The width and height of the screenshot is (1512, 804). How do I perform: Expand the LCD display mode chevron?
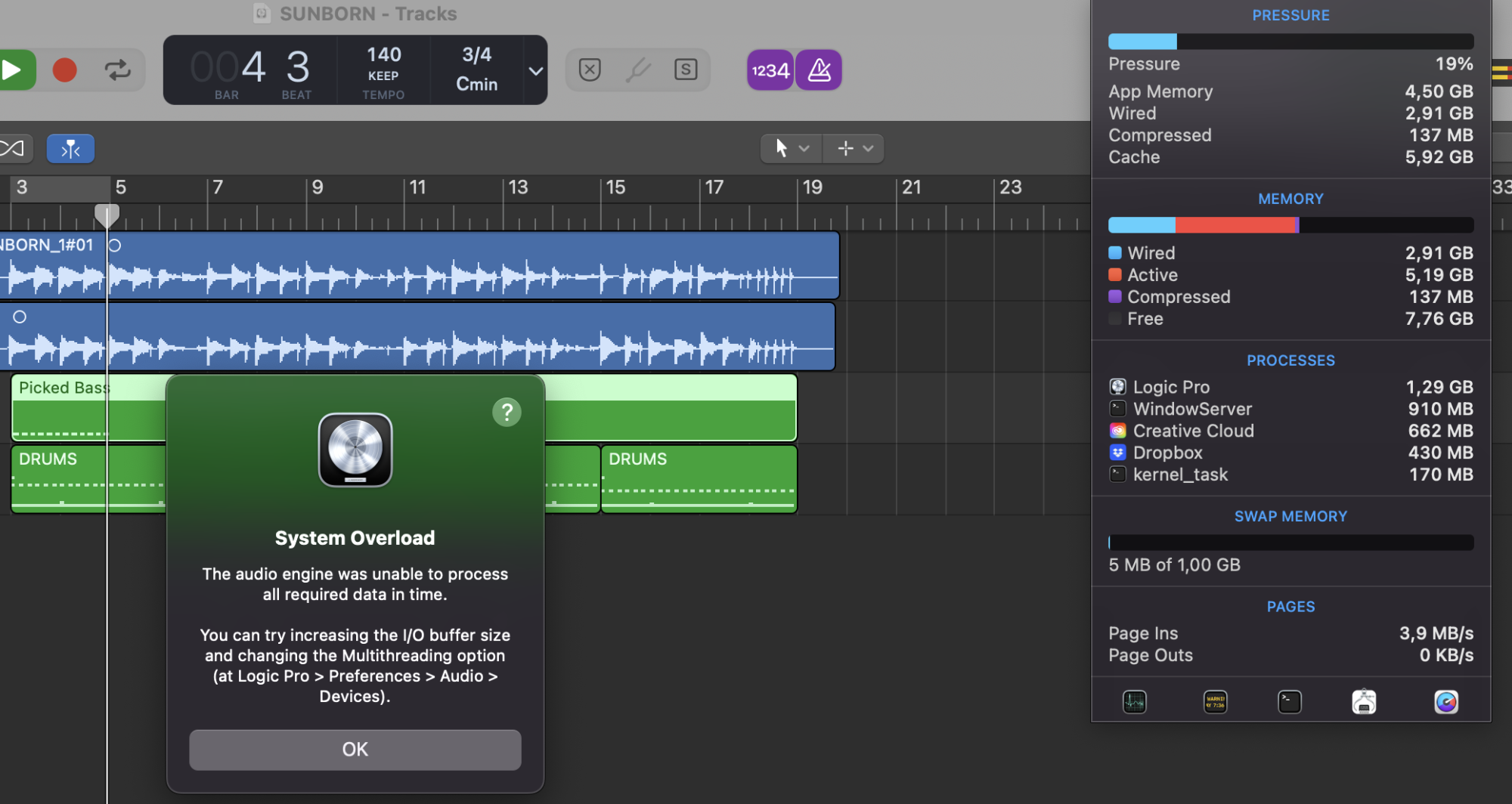[535, 71]
